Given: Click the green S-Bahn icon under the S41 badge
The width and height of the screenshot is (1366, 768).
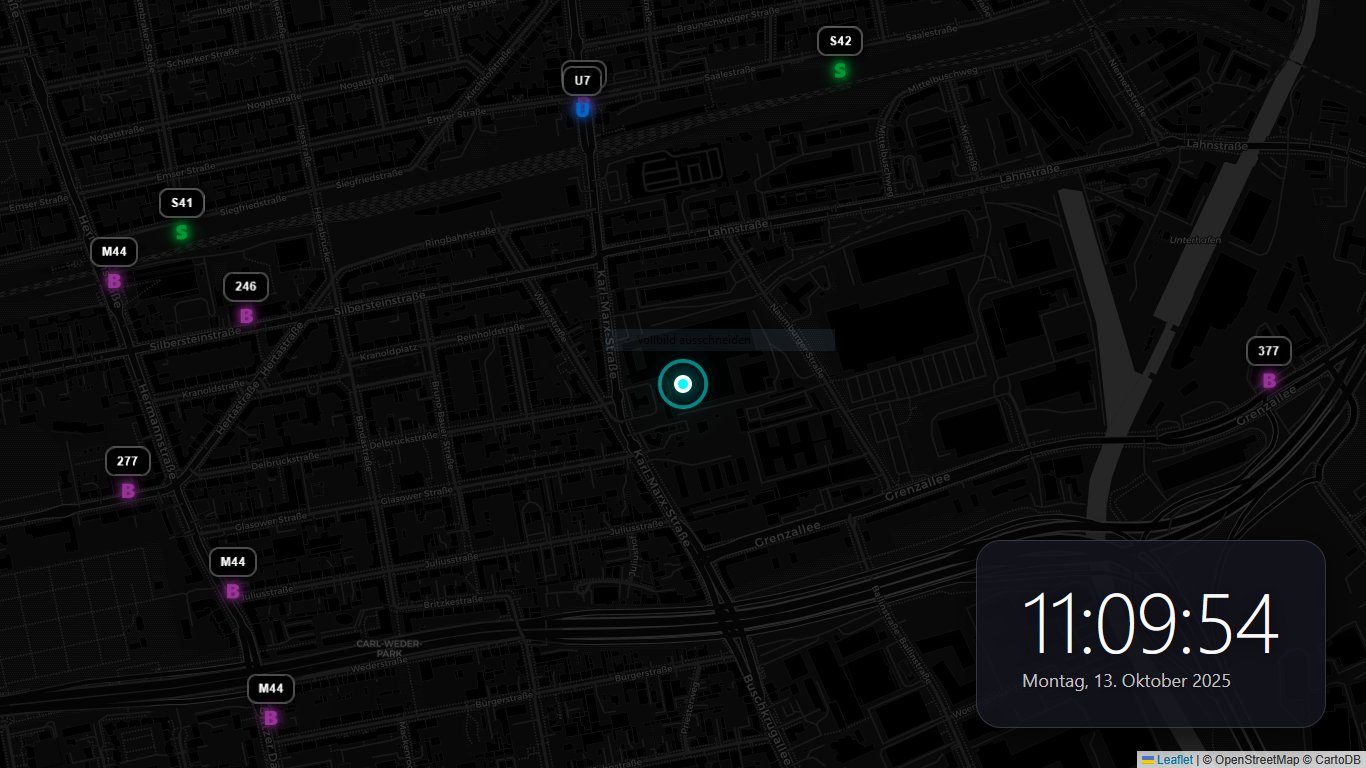Looking at the screenshot, I should pos(181,231).
